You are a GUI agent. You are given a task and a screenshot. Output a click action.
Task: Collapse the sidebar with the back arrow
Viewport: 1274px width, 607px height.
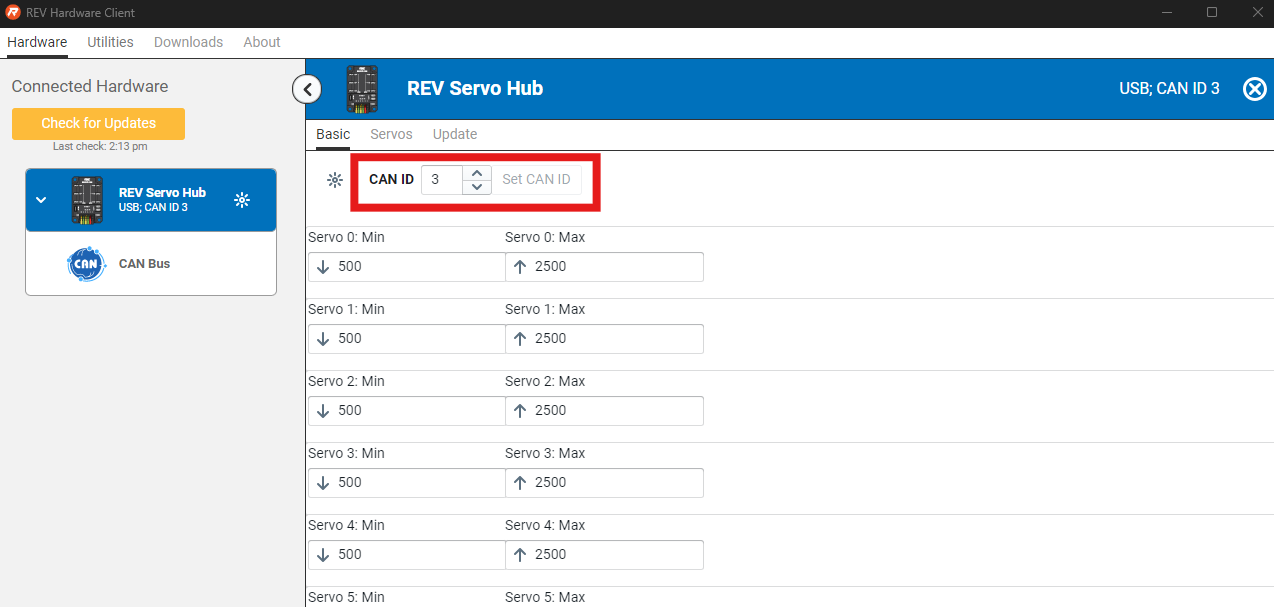(x=307, y=89)
